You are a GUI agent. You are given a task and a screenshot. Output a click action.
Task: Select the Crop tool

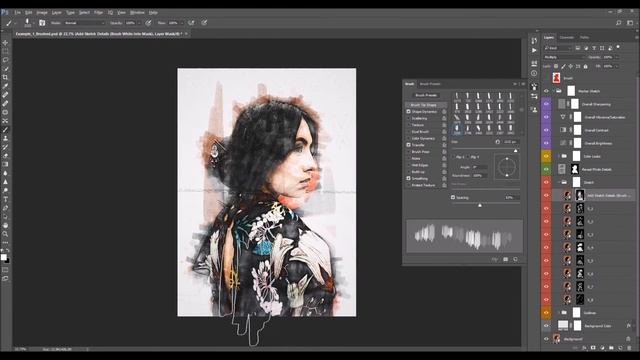[x=5, y=77]
